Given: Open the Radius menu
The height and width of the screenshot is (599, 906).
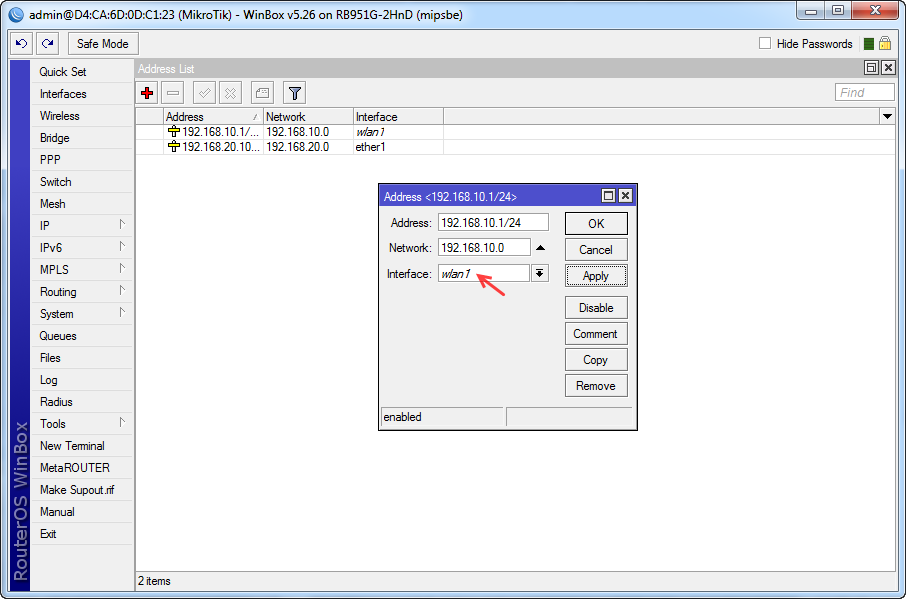Looking at the screenshot, I should click(x=82, y=401).
